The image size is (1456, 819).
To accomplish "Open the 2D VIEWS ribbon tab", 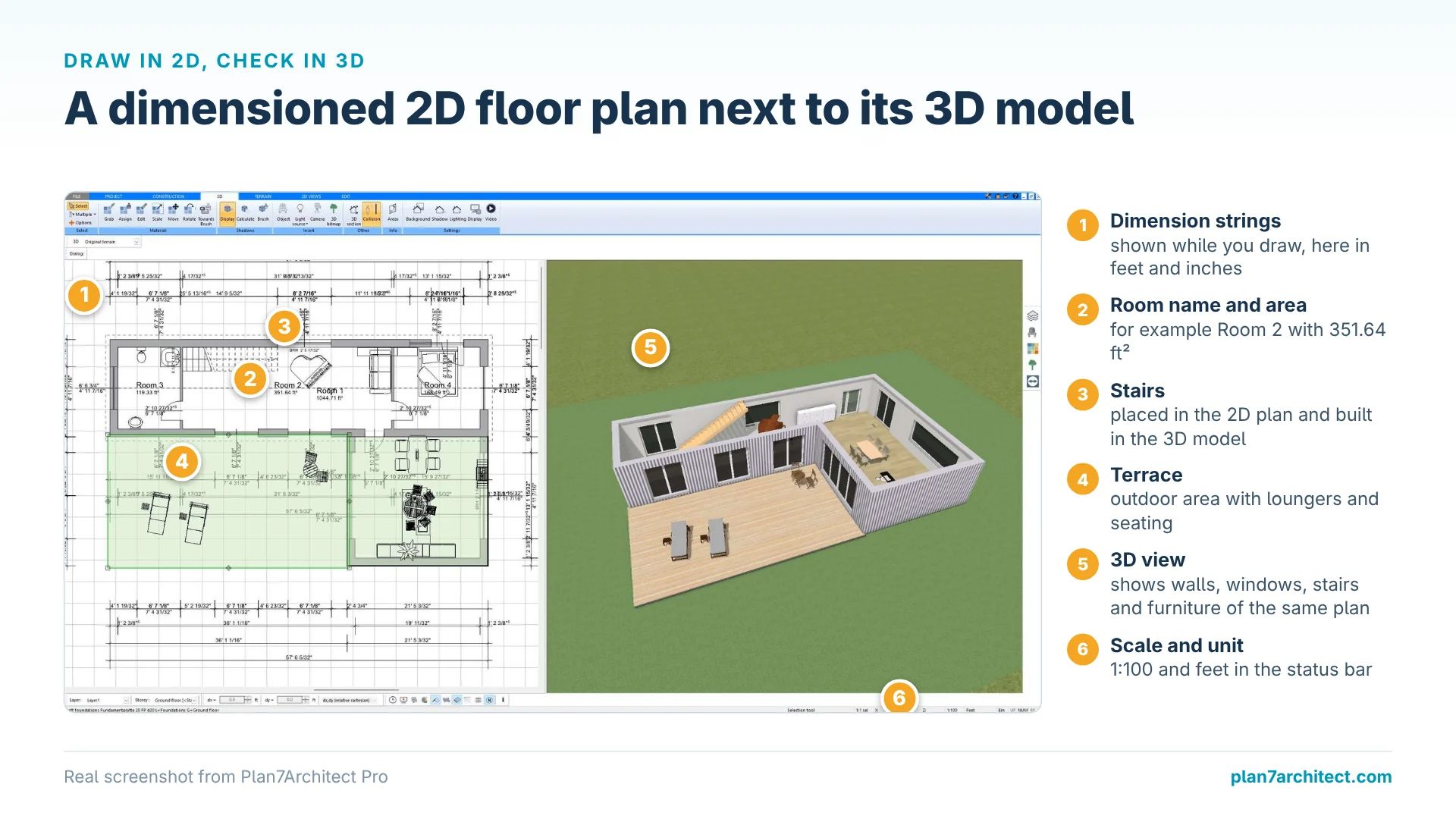I will (x=311, y=196).
